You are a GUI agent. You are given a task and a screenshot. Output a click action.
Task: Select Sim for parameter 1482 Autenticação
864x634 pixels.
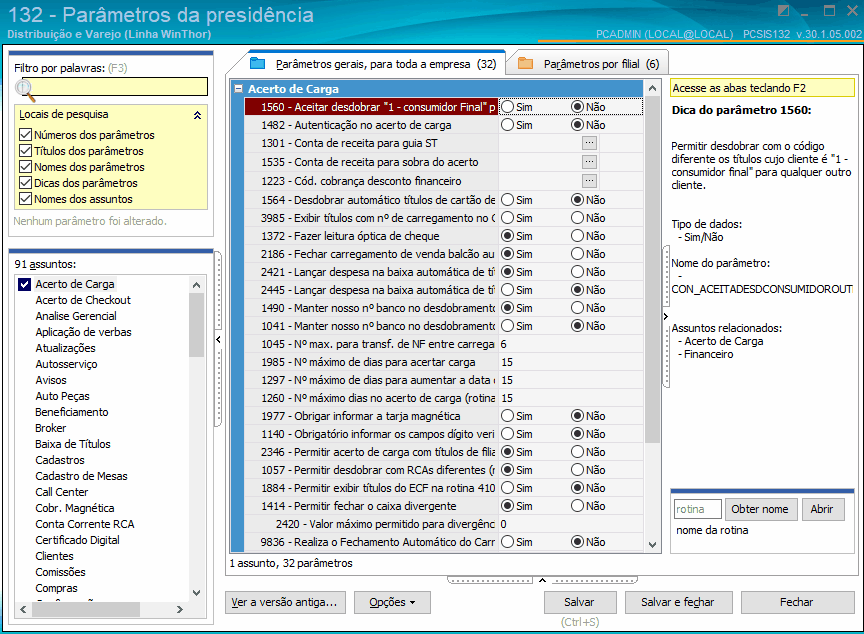pyautogui.click(x=507, y=125)
